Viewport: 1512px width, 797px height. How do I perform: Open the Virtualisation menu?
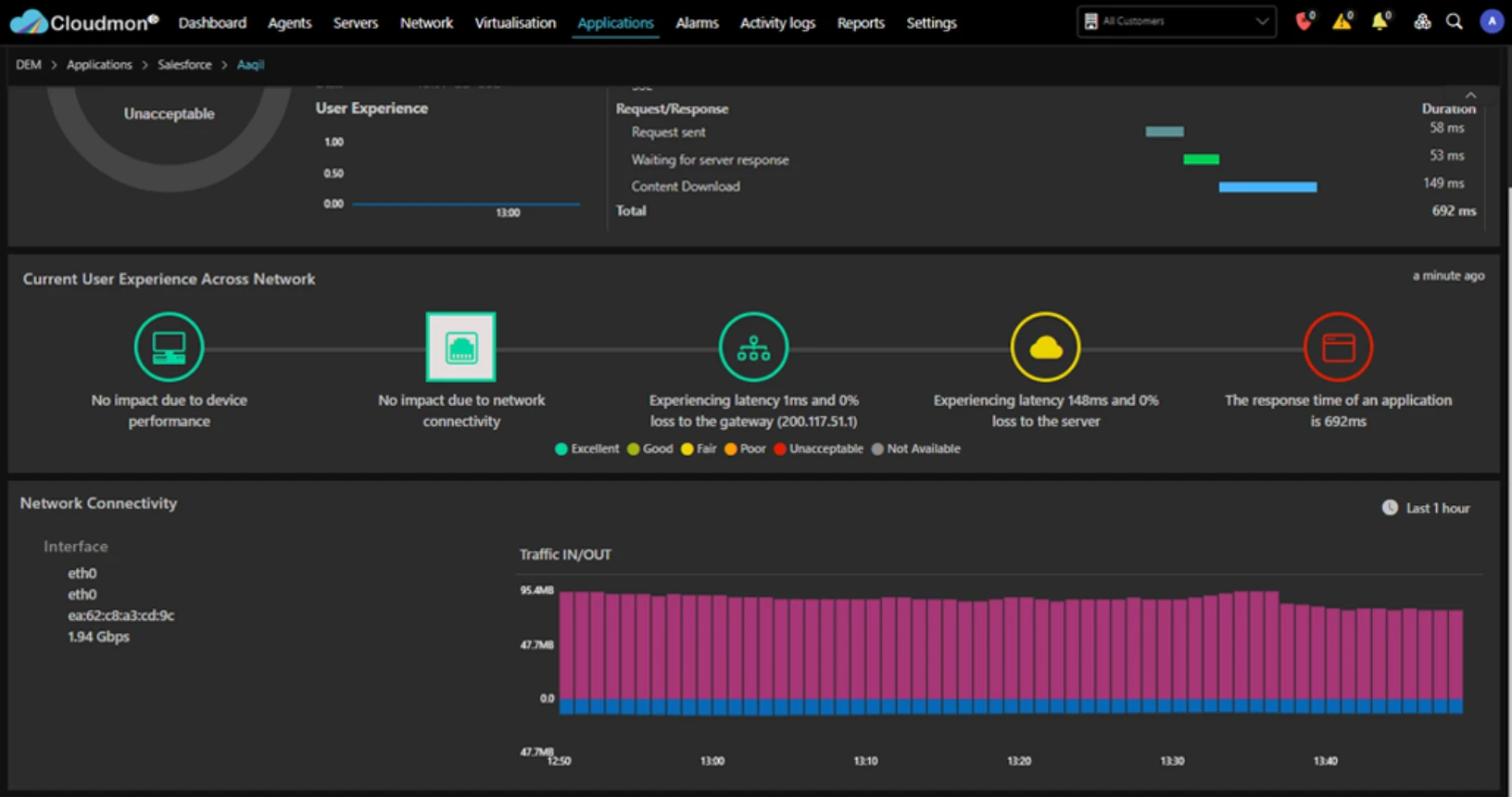(x=515, y=22)
